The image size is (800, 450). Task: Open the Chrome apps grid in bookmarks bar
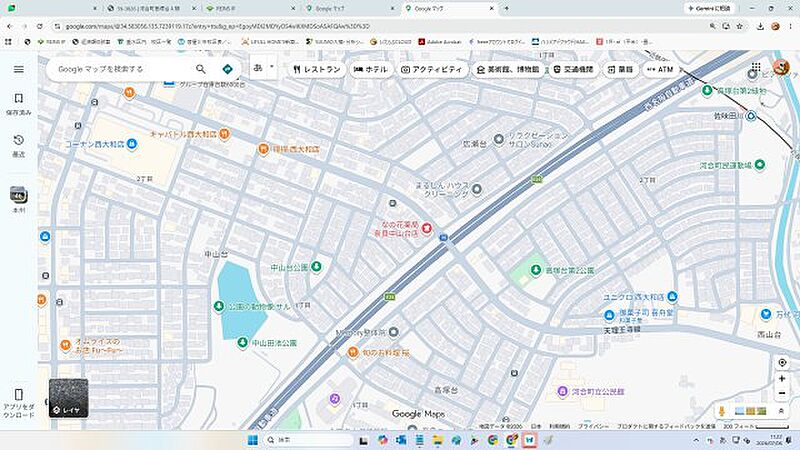[x=8, y=42]
